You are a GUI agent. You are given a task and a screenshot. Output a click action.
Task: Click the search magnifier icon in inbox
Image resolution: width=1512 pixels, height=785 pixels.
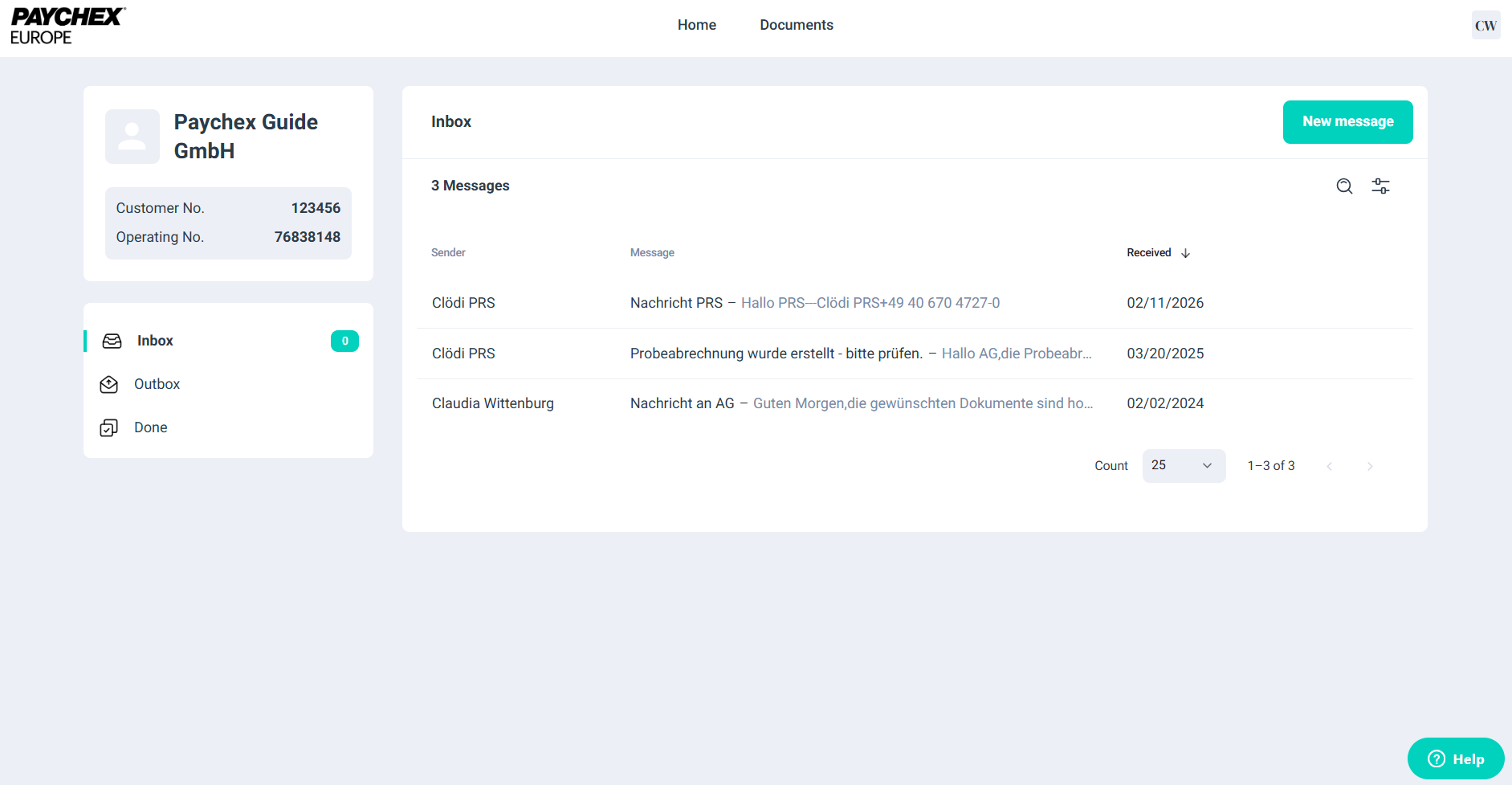tap(1344, 186)
